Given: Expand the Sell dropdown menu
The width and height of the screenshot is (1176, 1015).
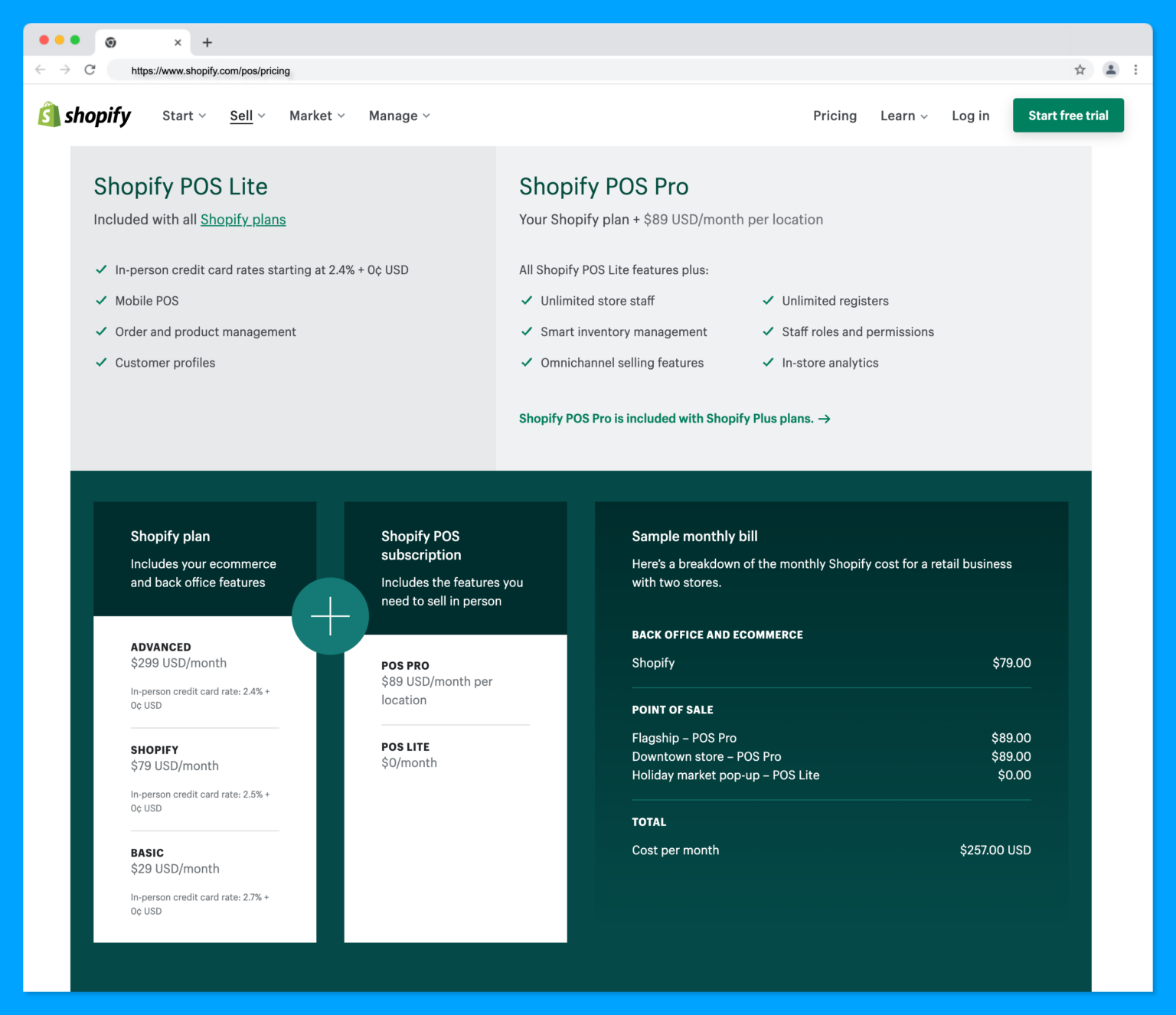Looking at the screenshot, I should 247,116.
